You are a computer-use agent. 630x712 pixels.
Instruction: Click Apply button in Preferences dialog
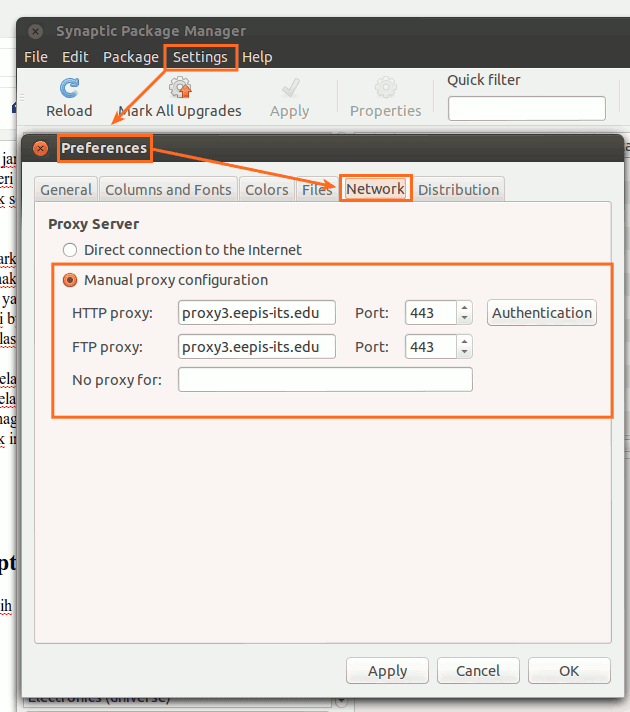click(x=387, y=671)
